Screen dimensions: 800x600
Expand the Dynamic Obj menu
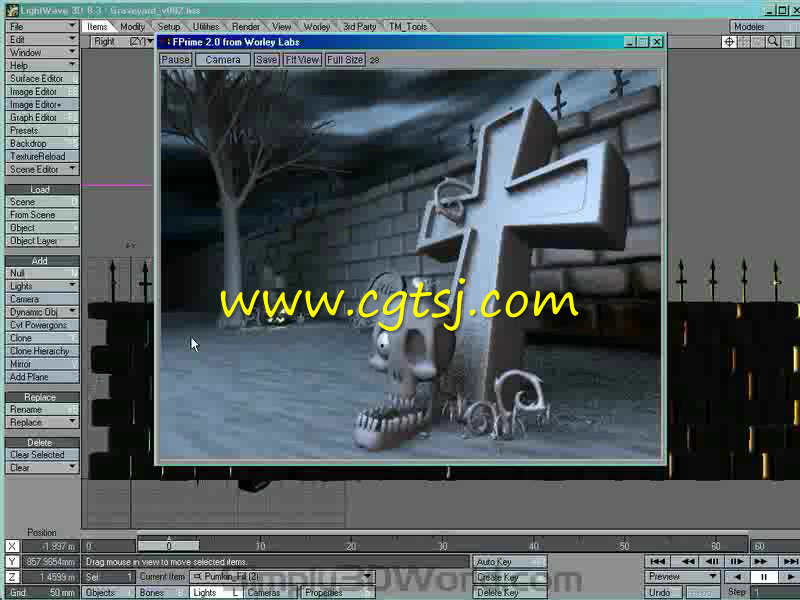(42, 312)
